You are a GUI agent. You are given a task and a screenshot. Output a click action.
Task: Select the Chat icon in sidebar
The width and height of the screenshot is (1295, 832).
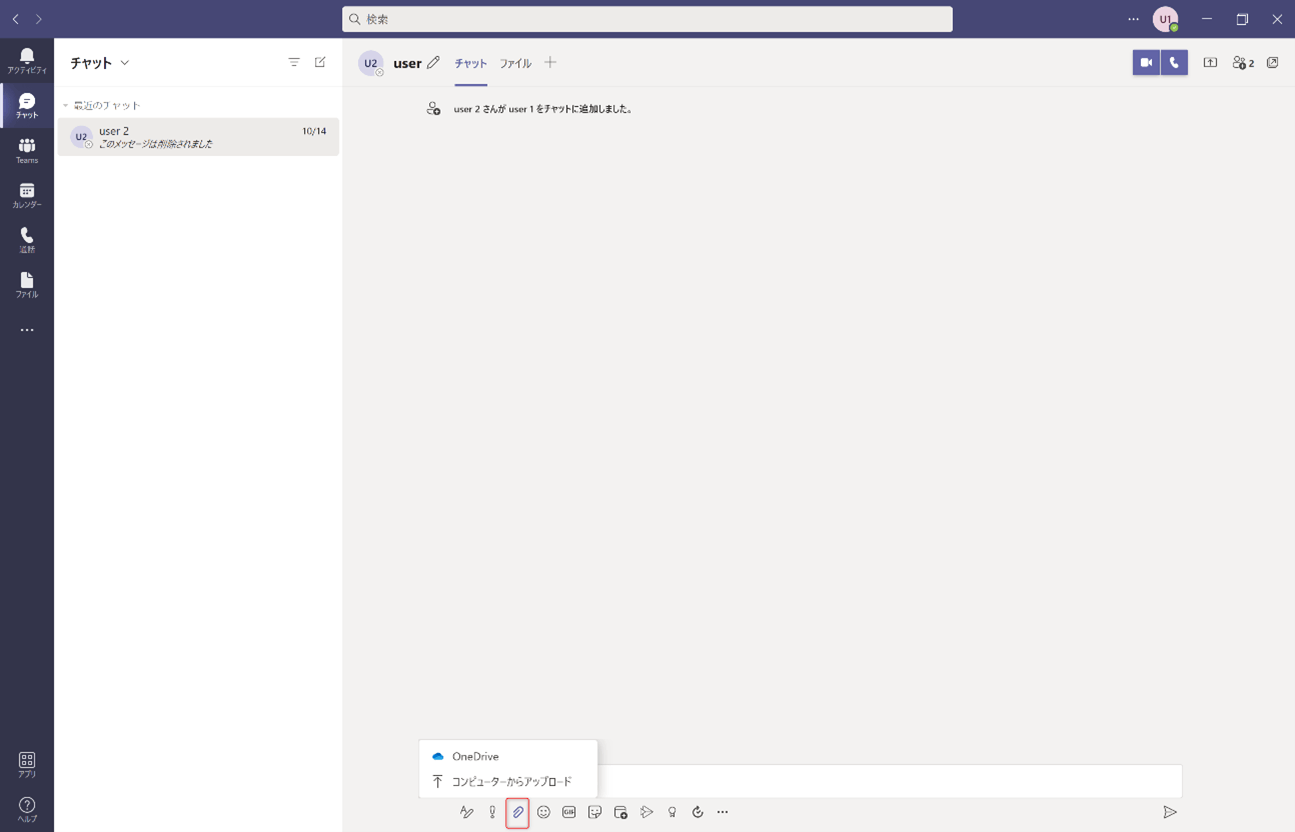[27, 106]
